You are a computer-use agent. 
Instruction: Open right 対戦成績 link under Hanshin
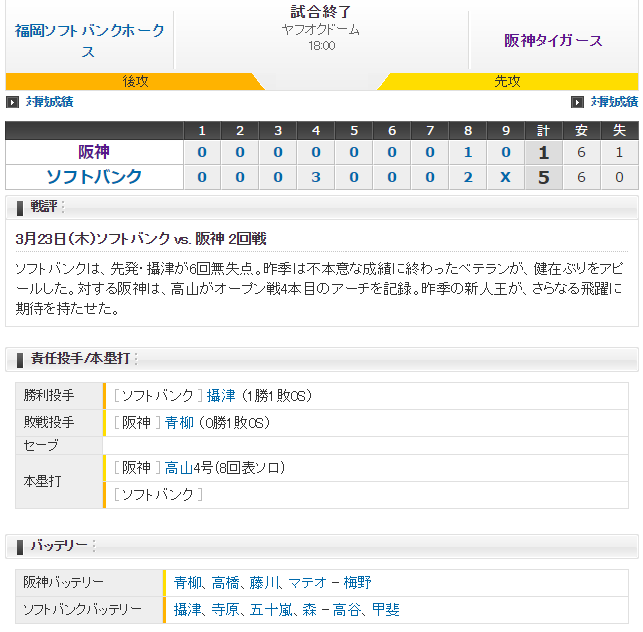(x=614, y=102)
